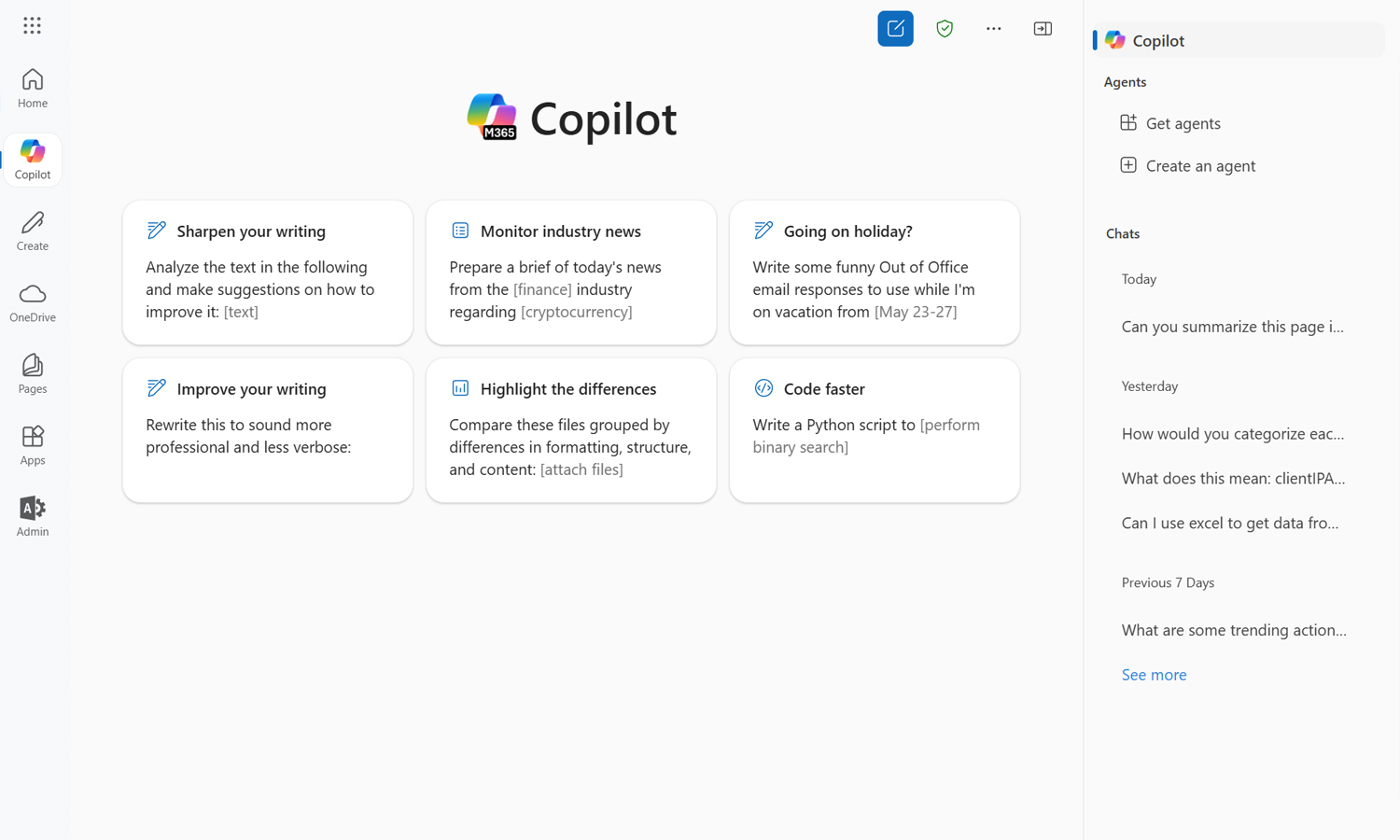This screenshot has height=840, width=1400.
Task: Open Create an agent
Action: point(1200,165)
